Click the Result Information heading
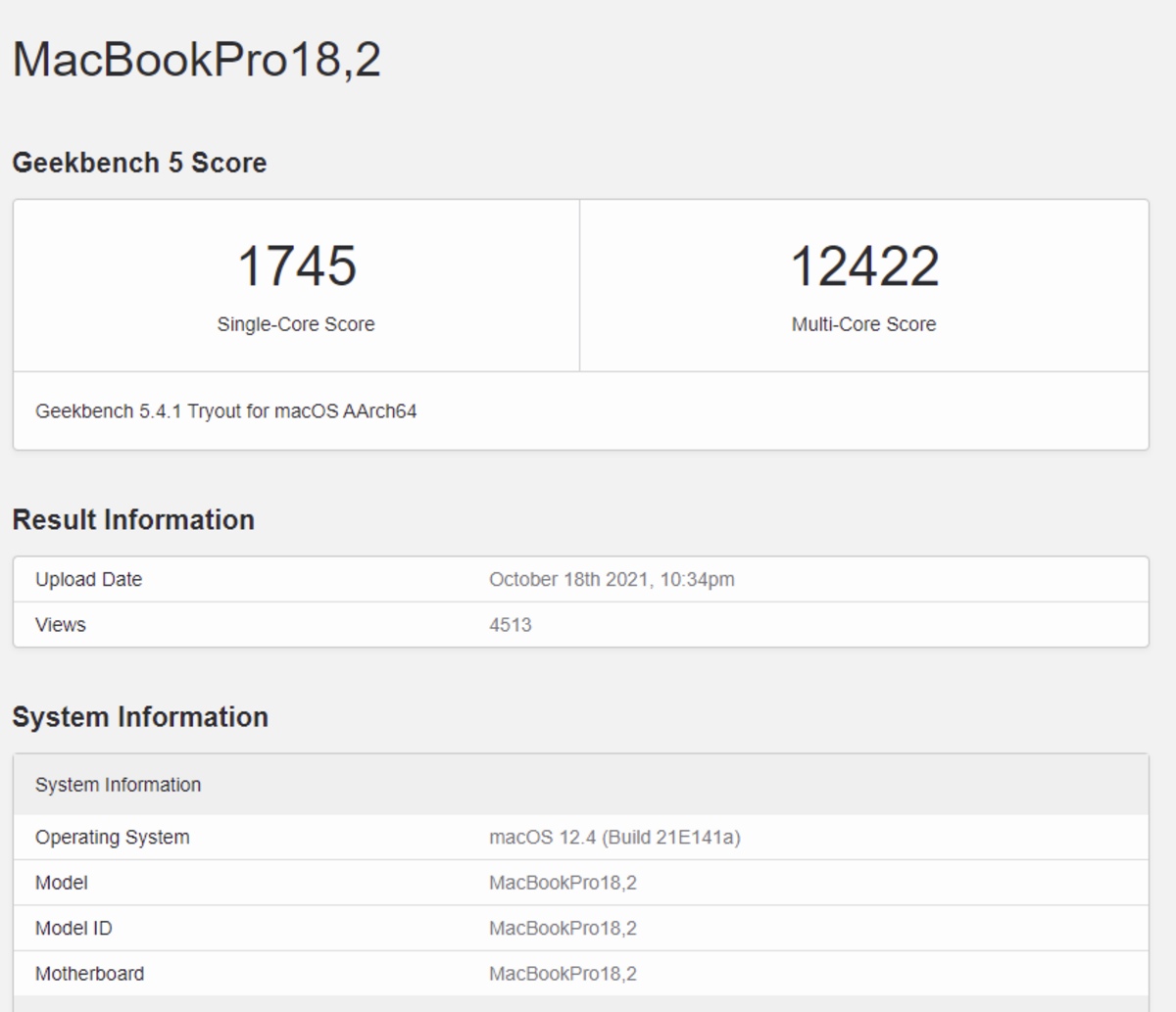This screenshot has width=1176, height=1012. point(133,519)
